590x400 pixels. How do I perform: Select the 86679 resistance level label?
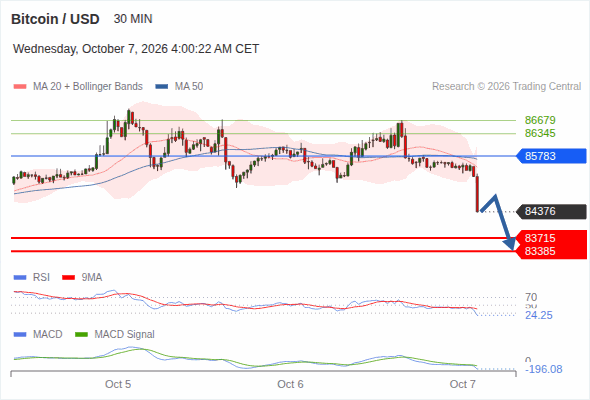coord(540,120)
